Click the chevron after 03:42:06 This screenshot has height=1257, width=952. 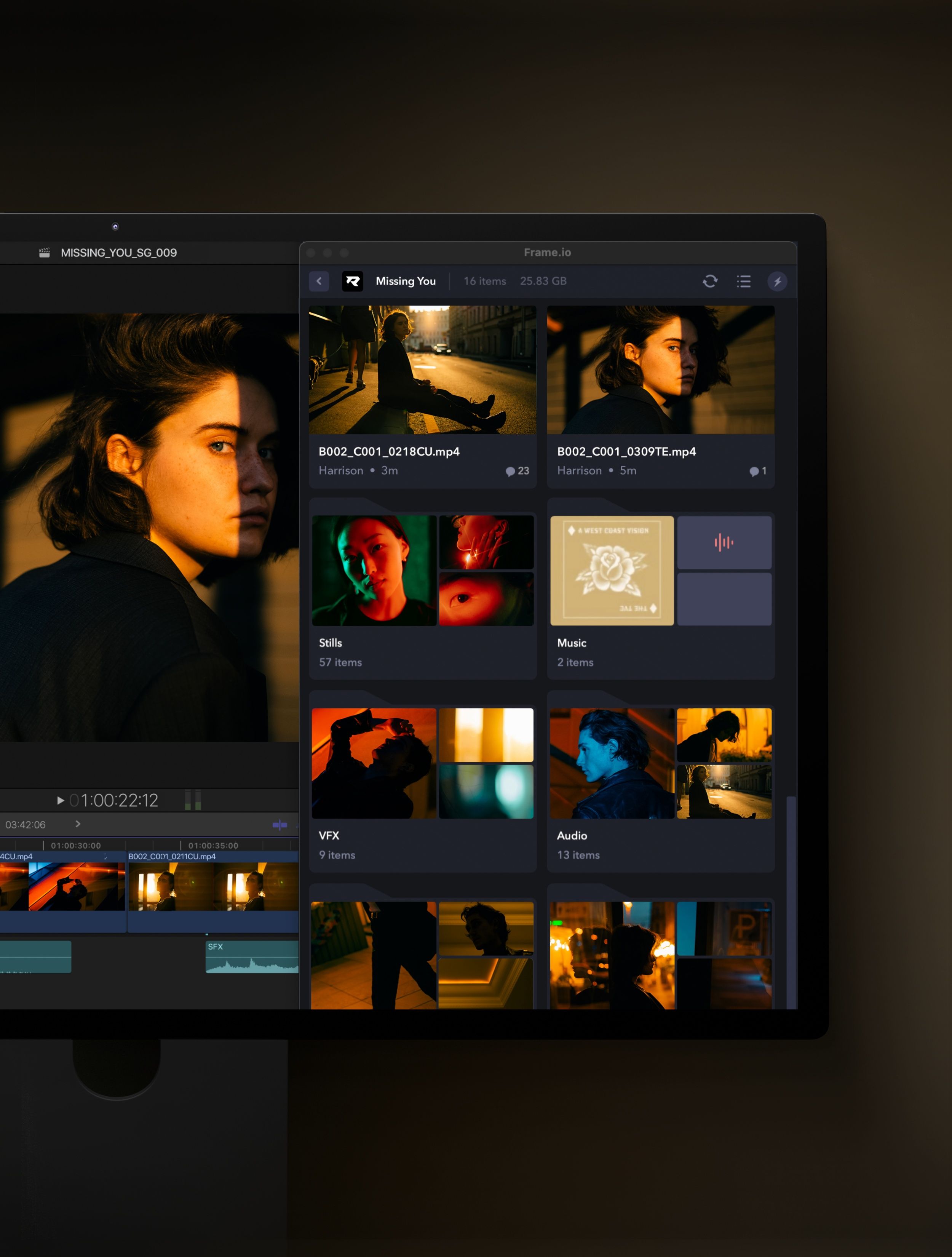(78, 824)
